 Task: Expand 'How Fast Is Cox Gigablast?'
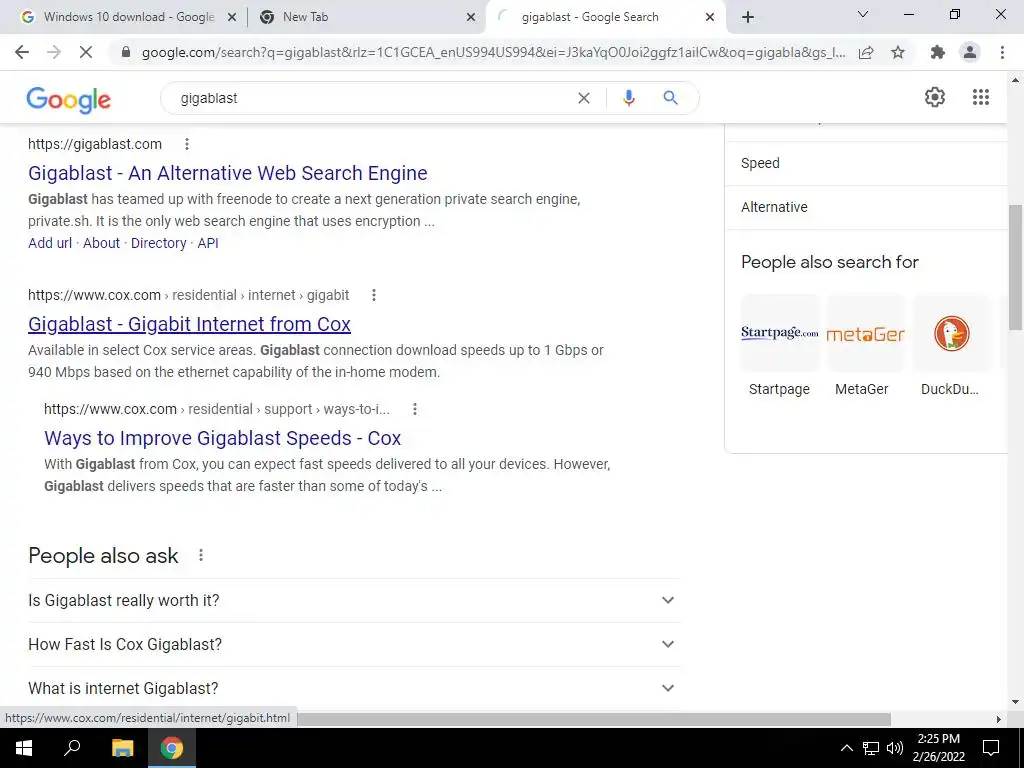pos(354,644)
